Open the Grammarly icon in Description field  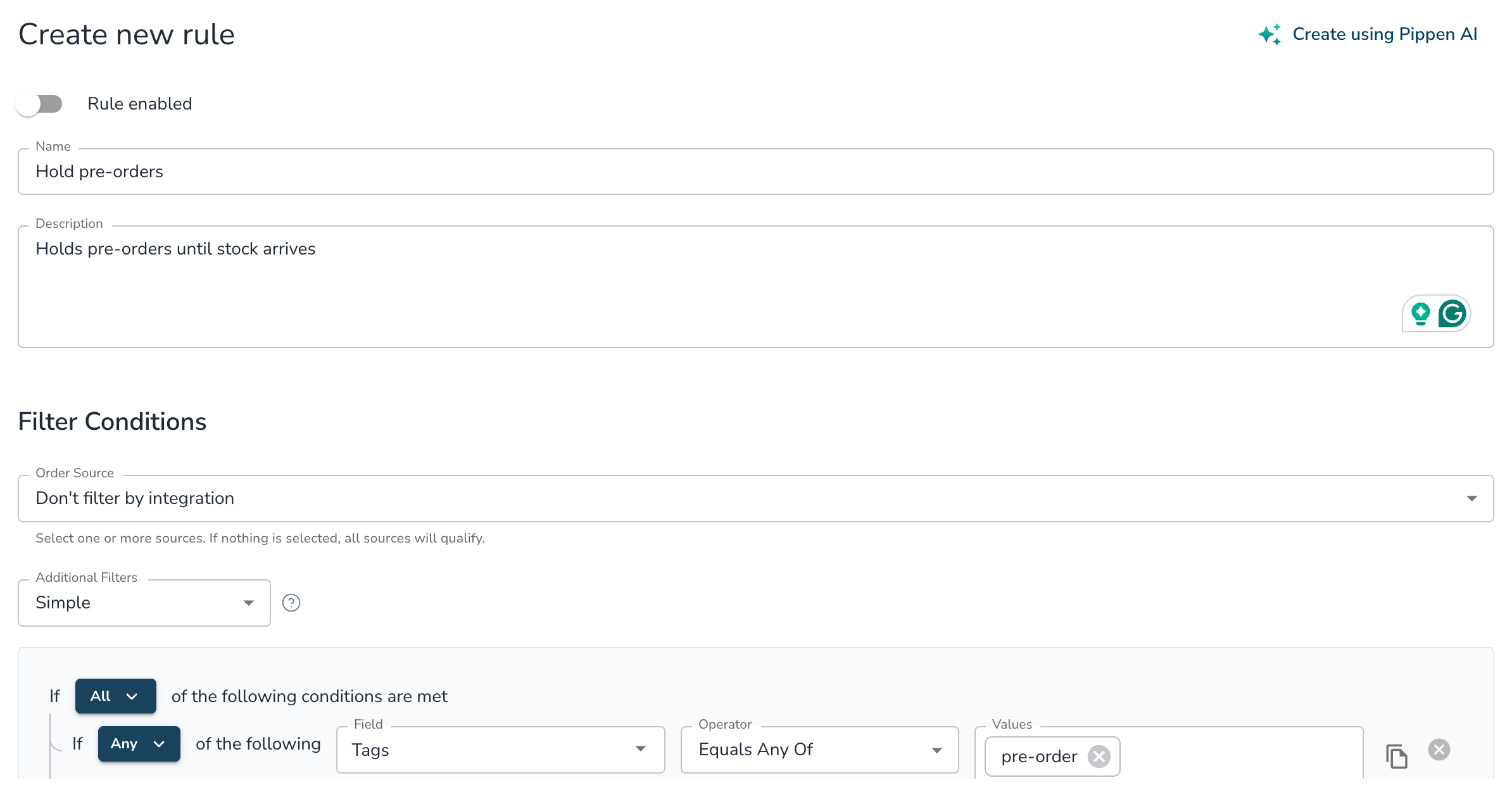1452,314
